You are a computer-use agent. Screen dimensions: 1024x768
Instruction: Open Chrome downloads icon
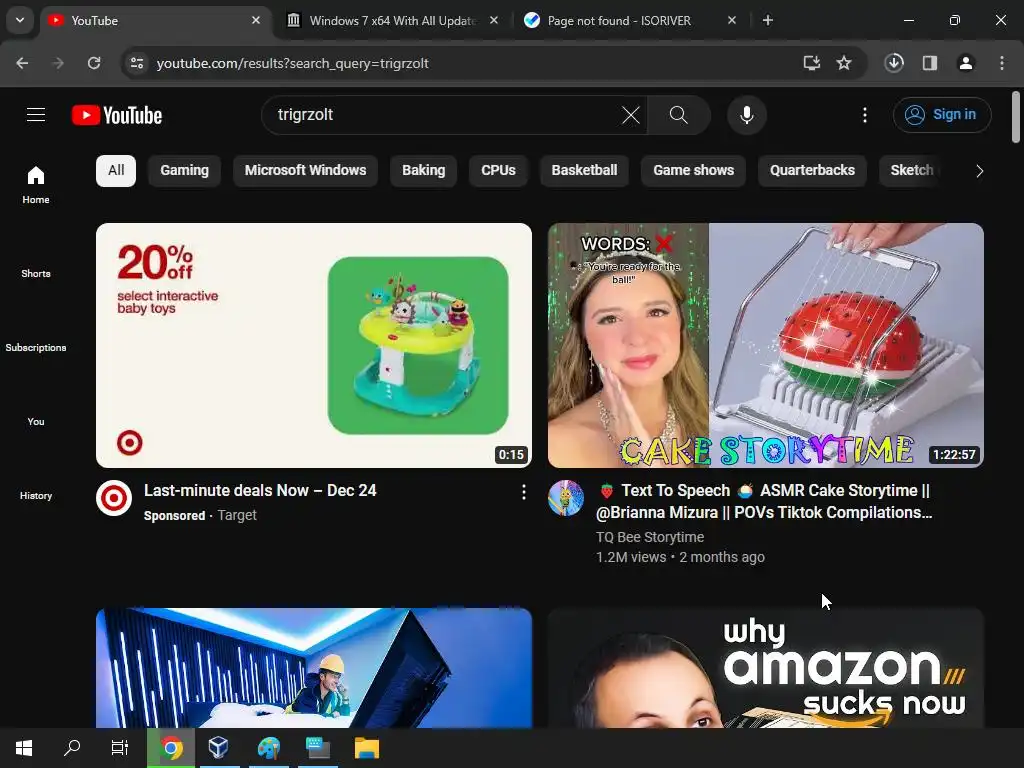click(x=894, y=63)
